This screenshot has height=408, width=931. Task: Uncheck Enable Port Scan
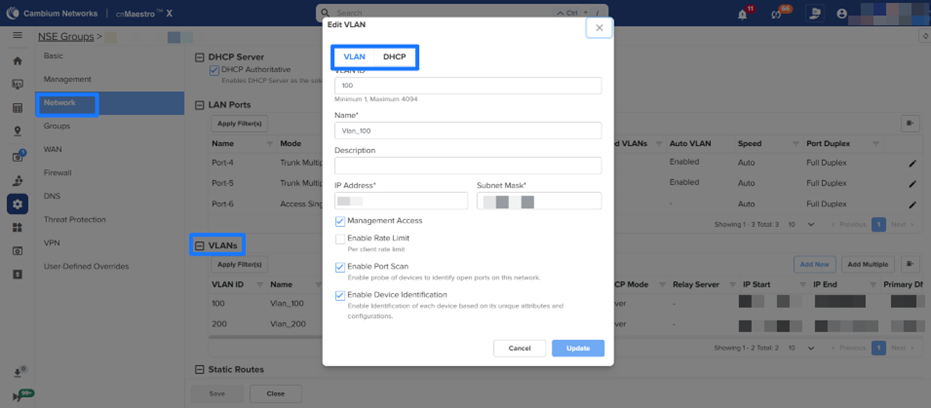tap(340, 268)
